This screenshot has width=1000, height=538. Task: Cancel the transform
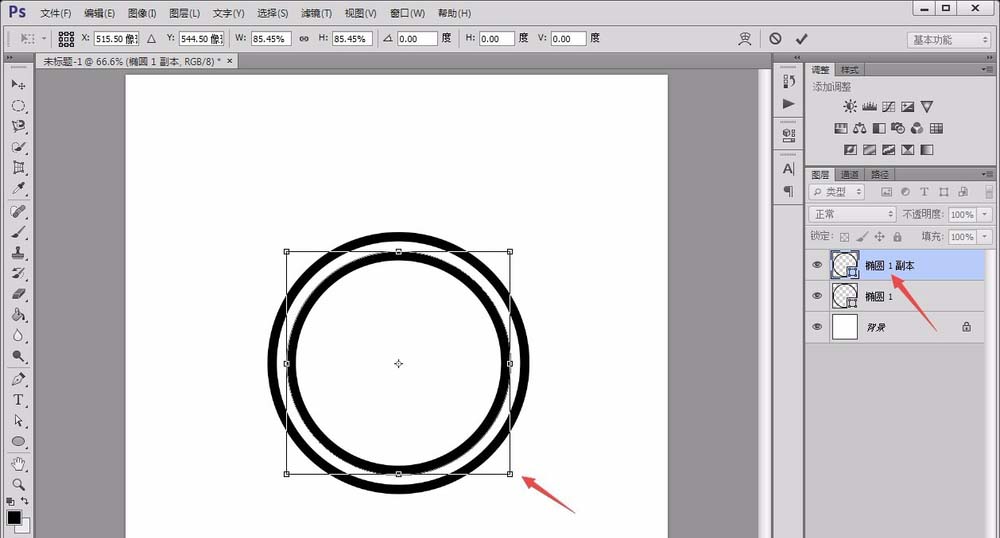[x=775, y=39]
